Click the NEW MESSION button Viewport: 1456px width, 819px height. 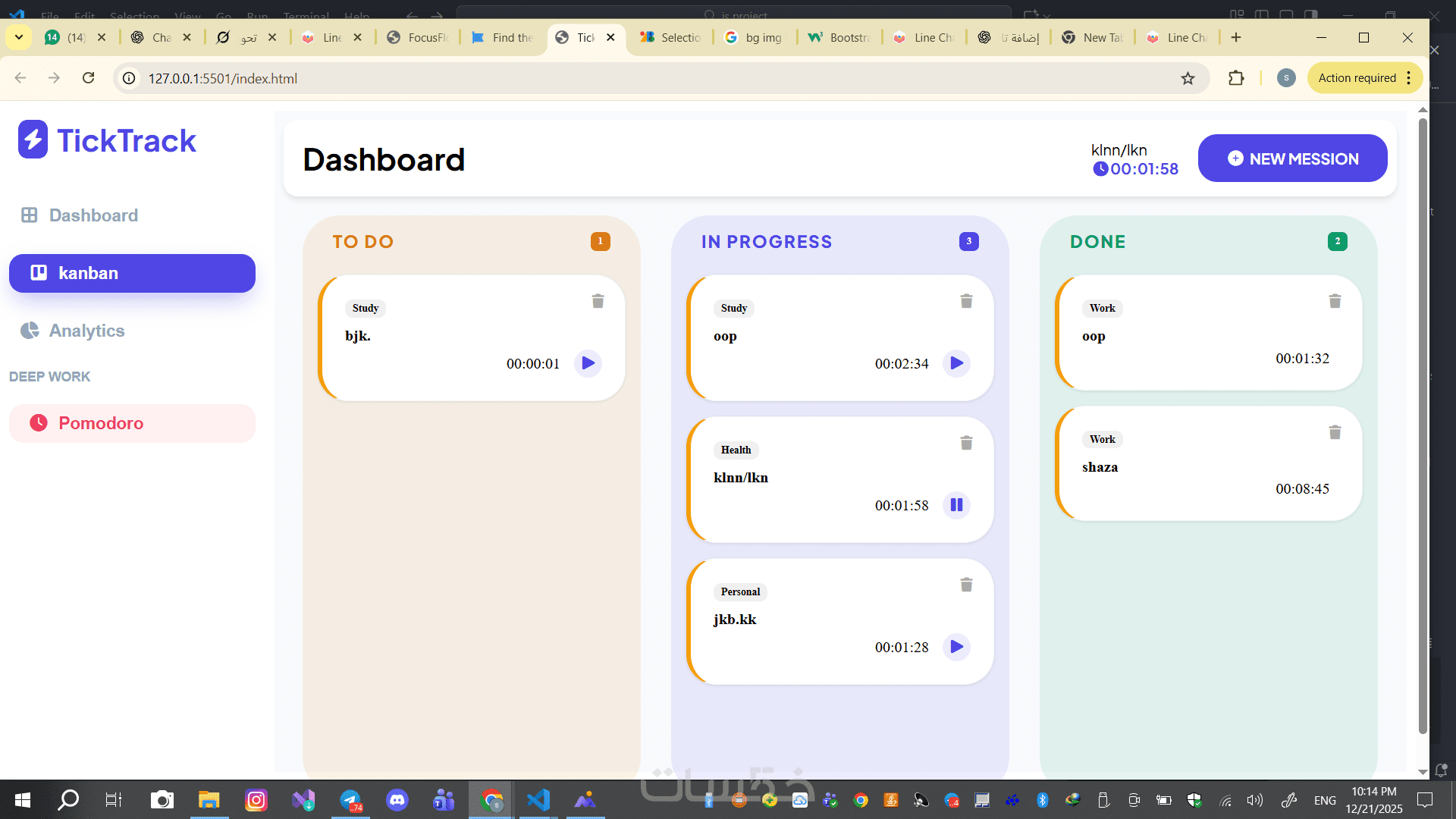click(x=1292, y=158)
